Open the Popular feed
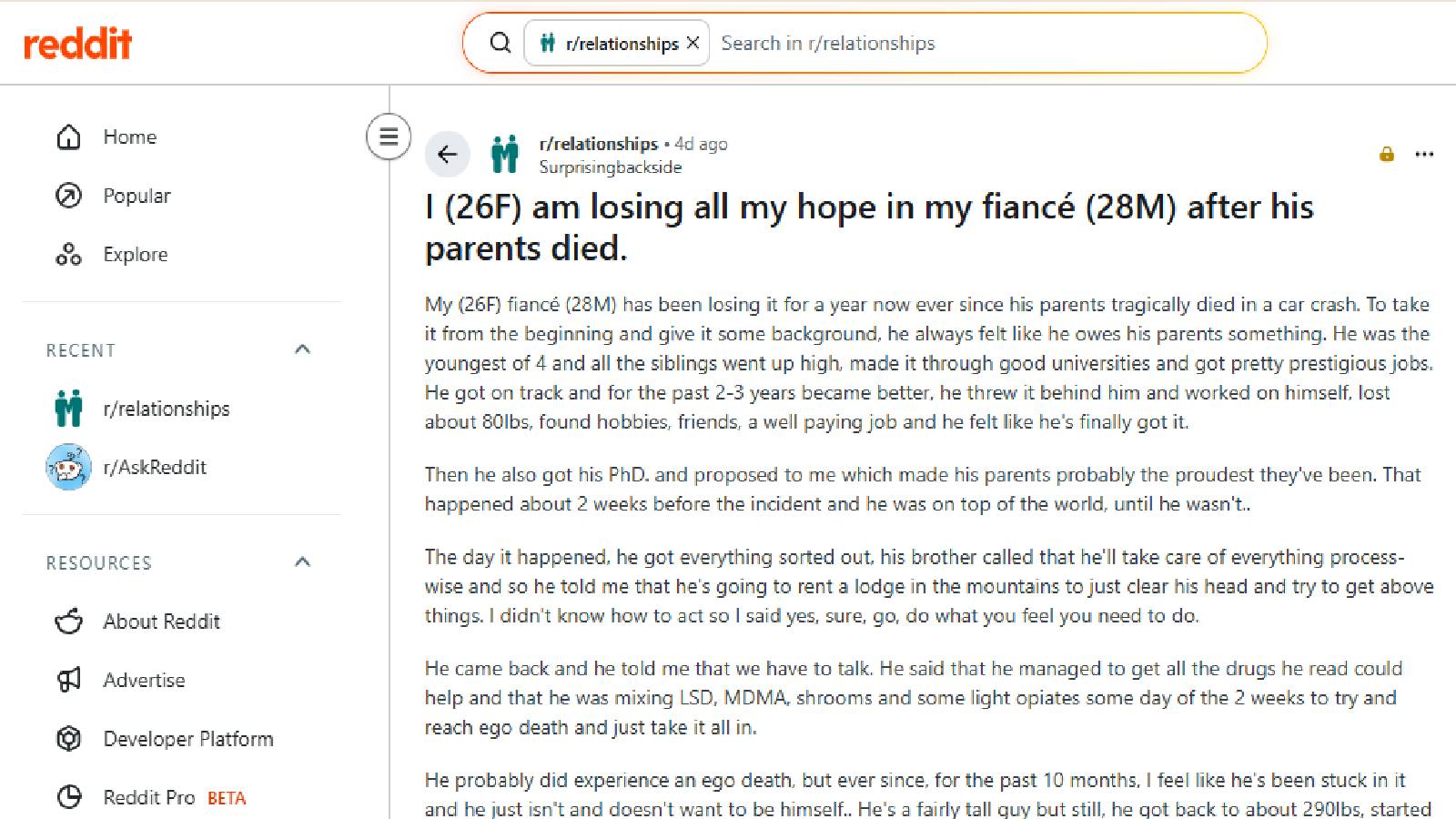1456x819 pixels. (136, 196)
